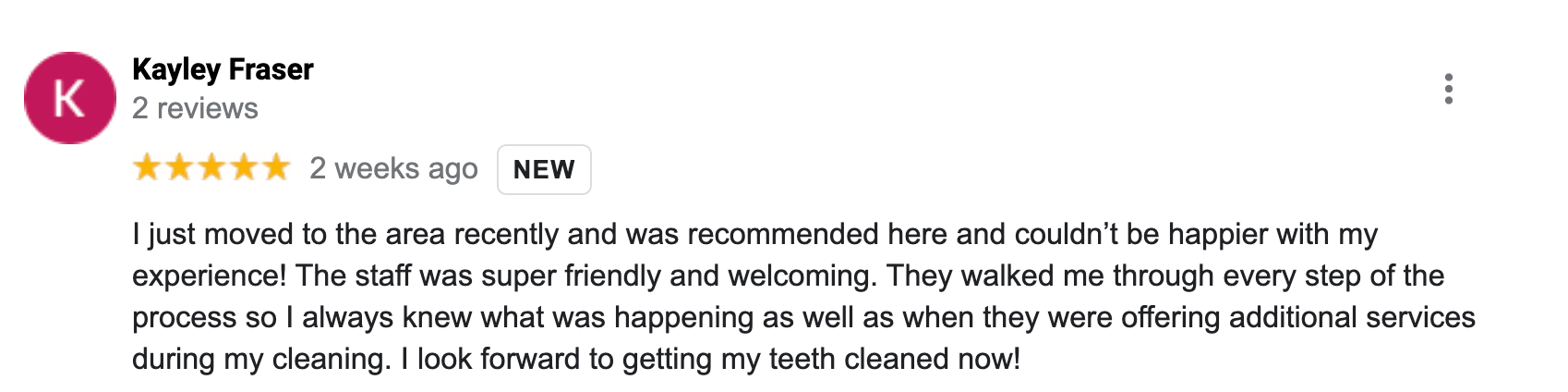
Task: Open Kayley Fraser's reviewer profile name
Action: [x=223, y=69]
